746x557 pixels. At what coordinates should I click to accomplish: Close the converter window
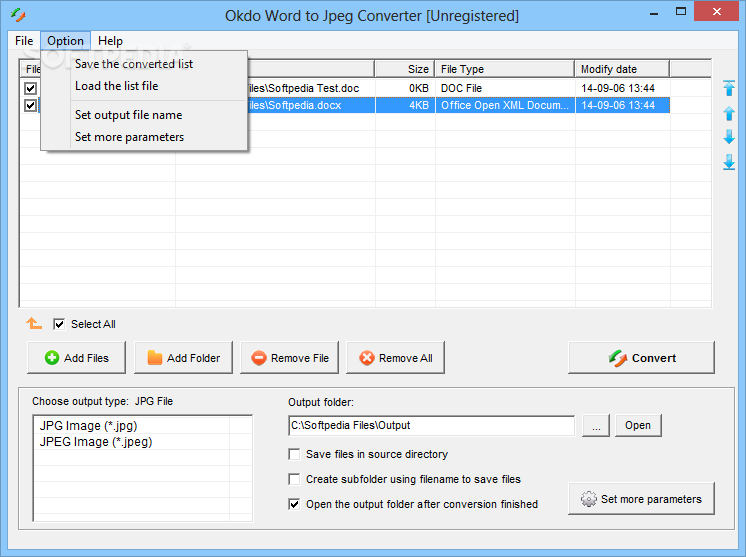[717, 11]
